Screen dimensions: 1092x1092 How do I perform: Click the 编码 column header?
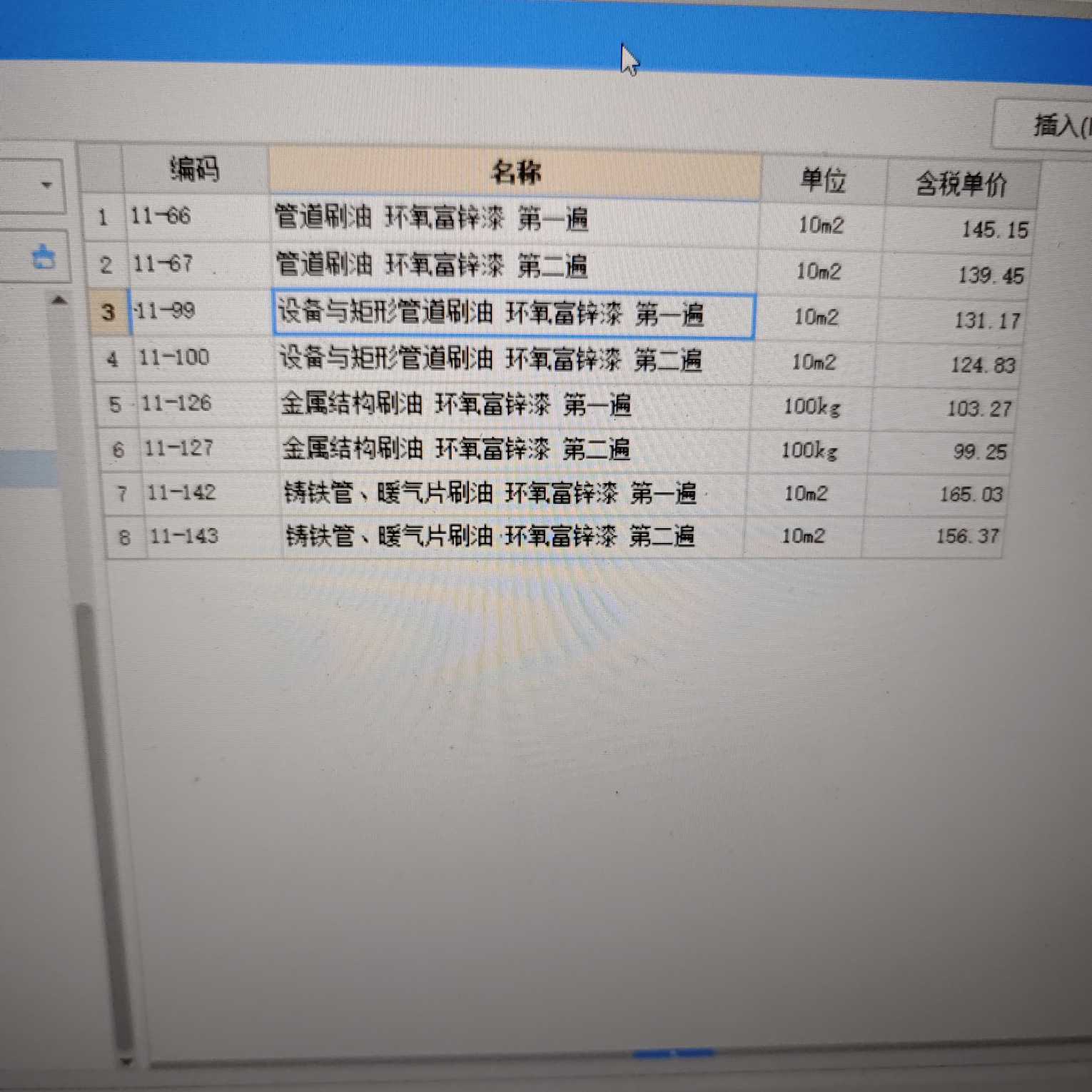[195, 170]
